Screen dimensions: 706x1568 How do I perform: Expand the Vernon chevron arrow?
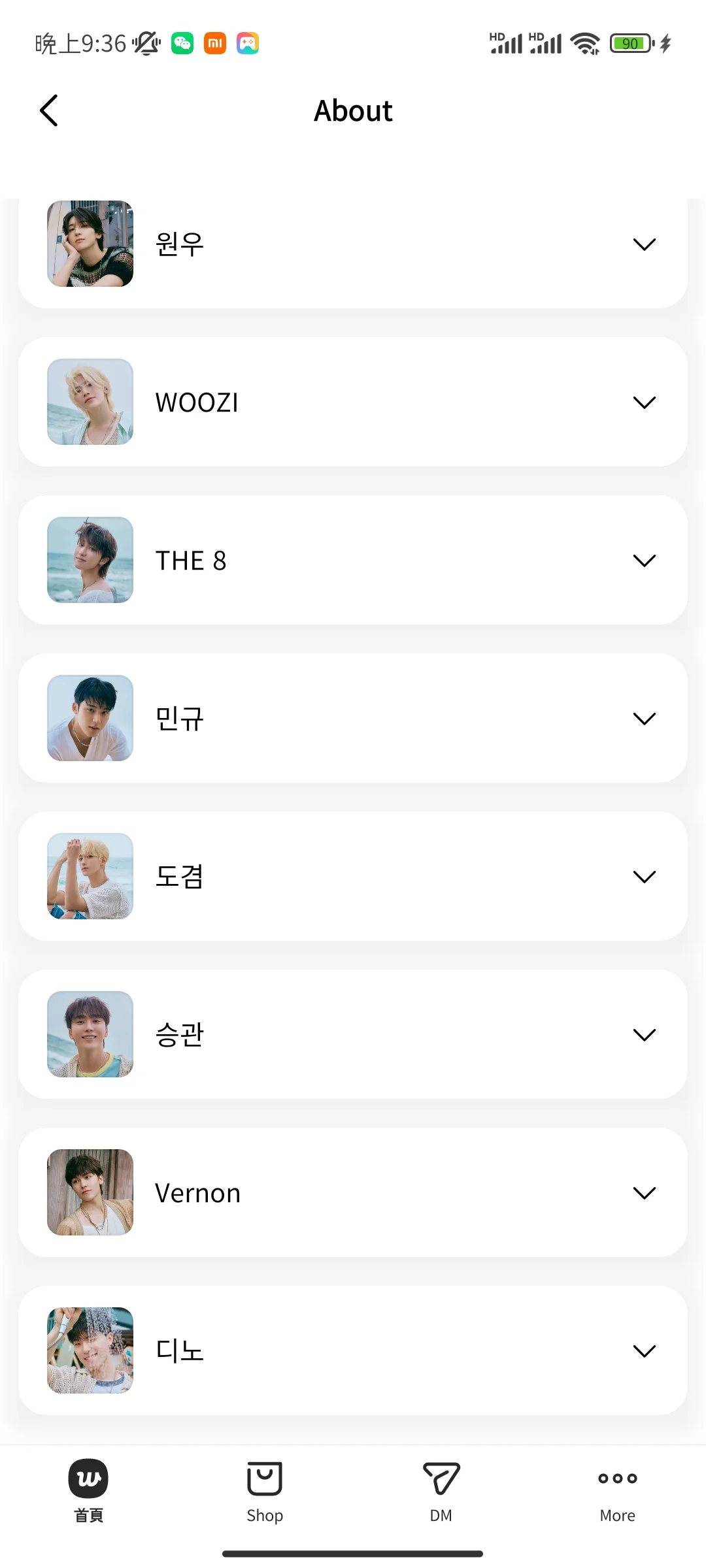644,1193
